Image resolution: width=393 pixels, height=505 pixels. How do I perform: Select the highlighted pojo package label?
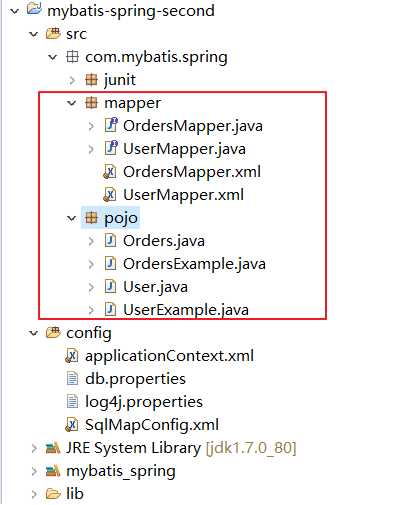point(121,219)
